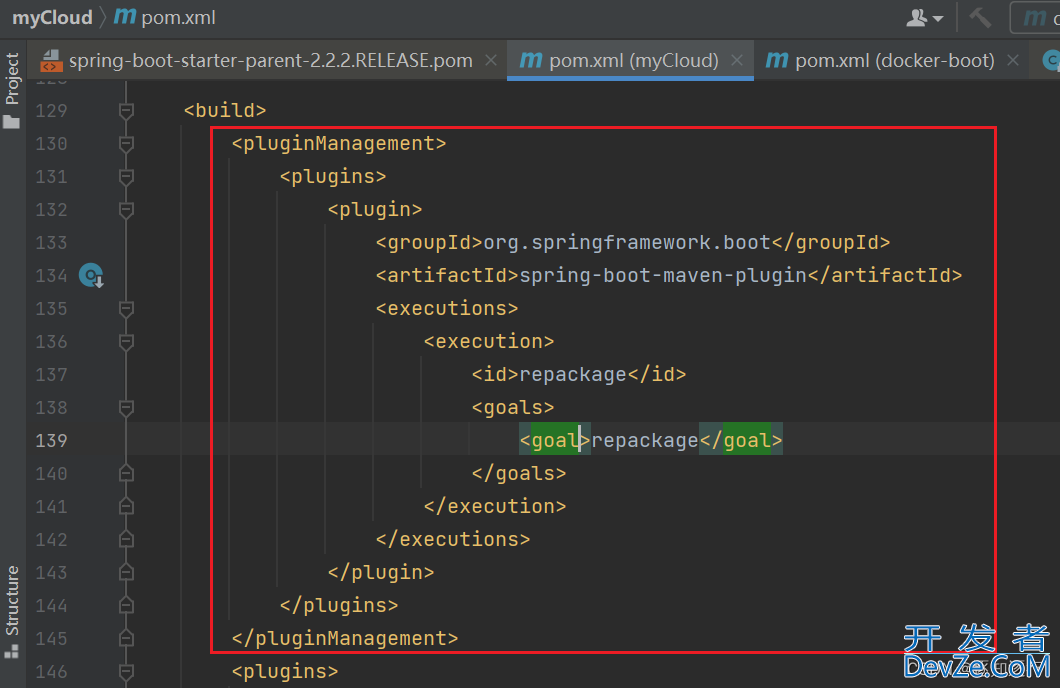
Task: Click the <build> tag text
Action: pos(225,110)
